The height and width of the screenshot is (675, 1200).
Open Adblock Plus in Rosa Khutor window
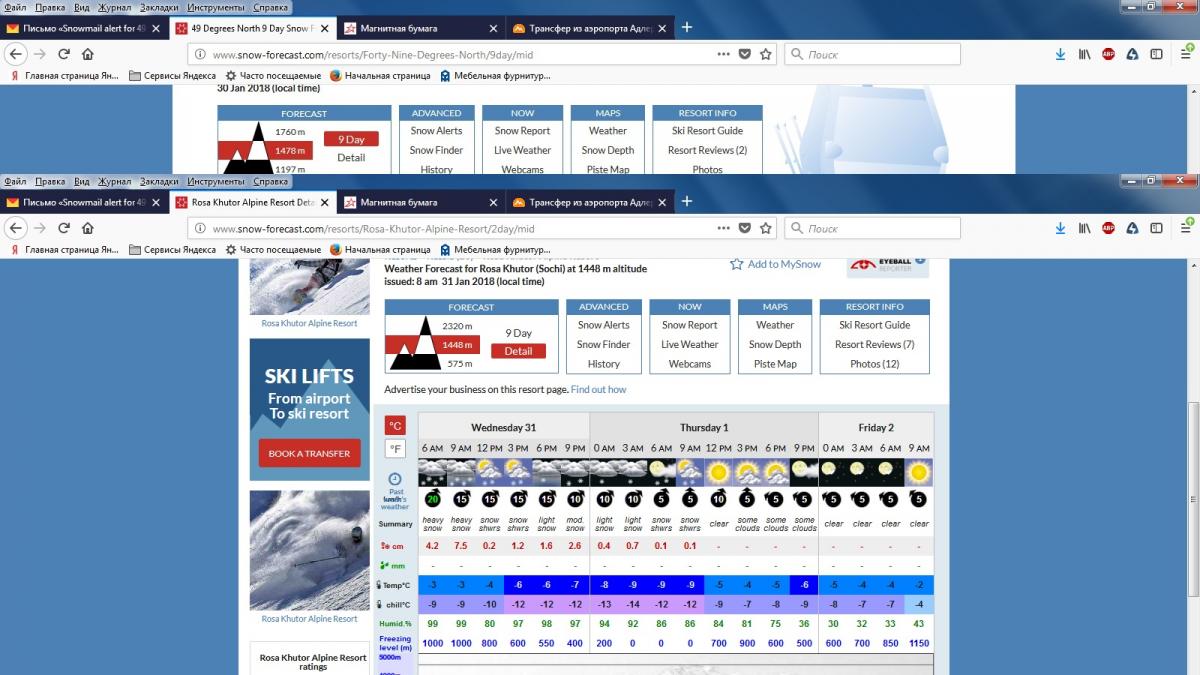[1108, 229]
